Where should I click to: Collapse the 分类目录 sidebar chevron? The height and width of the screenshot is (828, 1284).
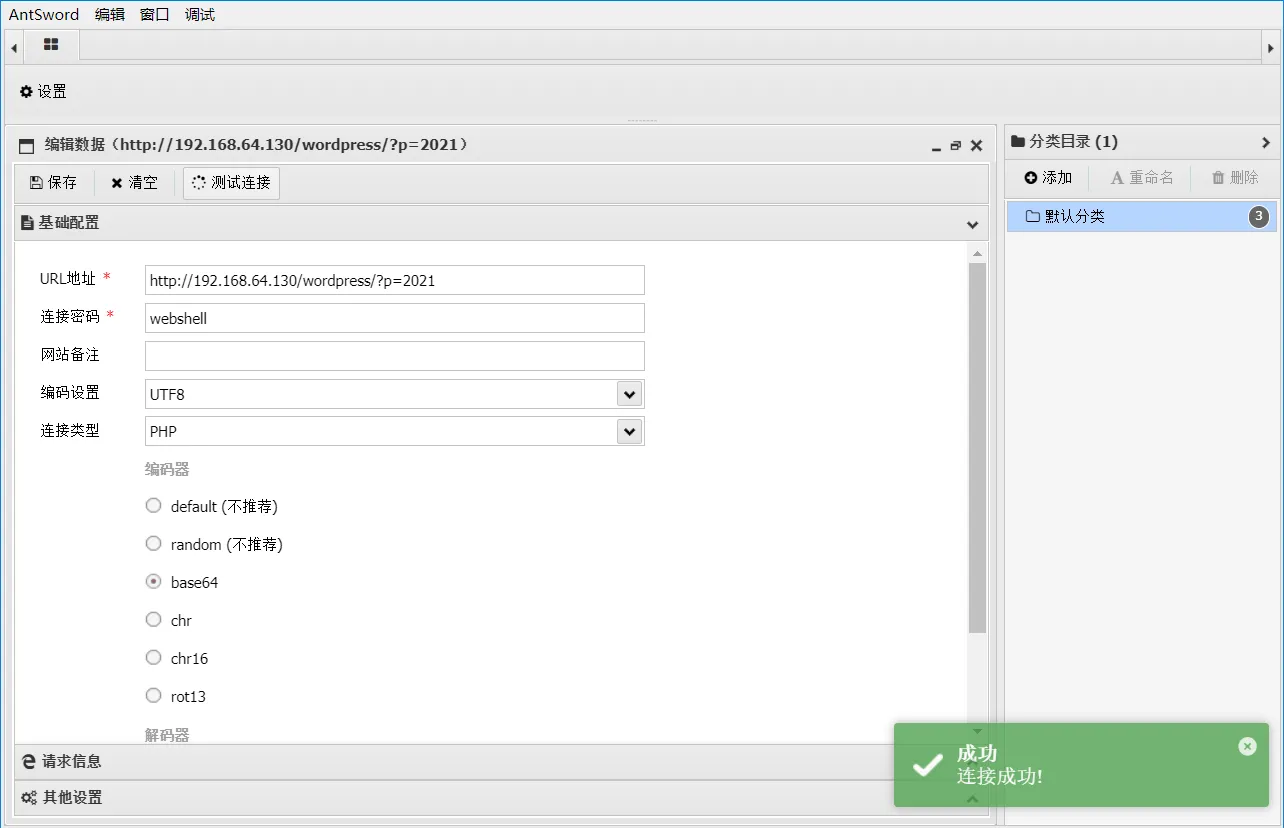(1266, 142)
